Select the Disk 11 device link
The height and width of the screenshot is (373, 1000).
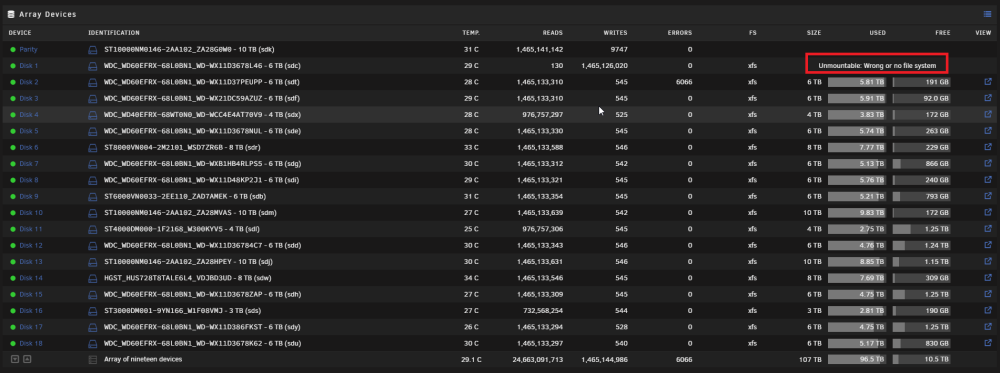tap(31, 229)
